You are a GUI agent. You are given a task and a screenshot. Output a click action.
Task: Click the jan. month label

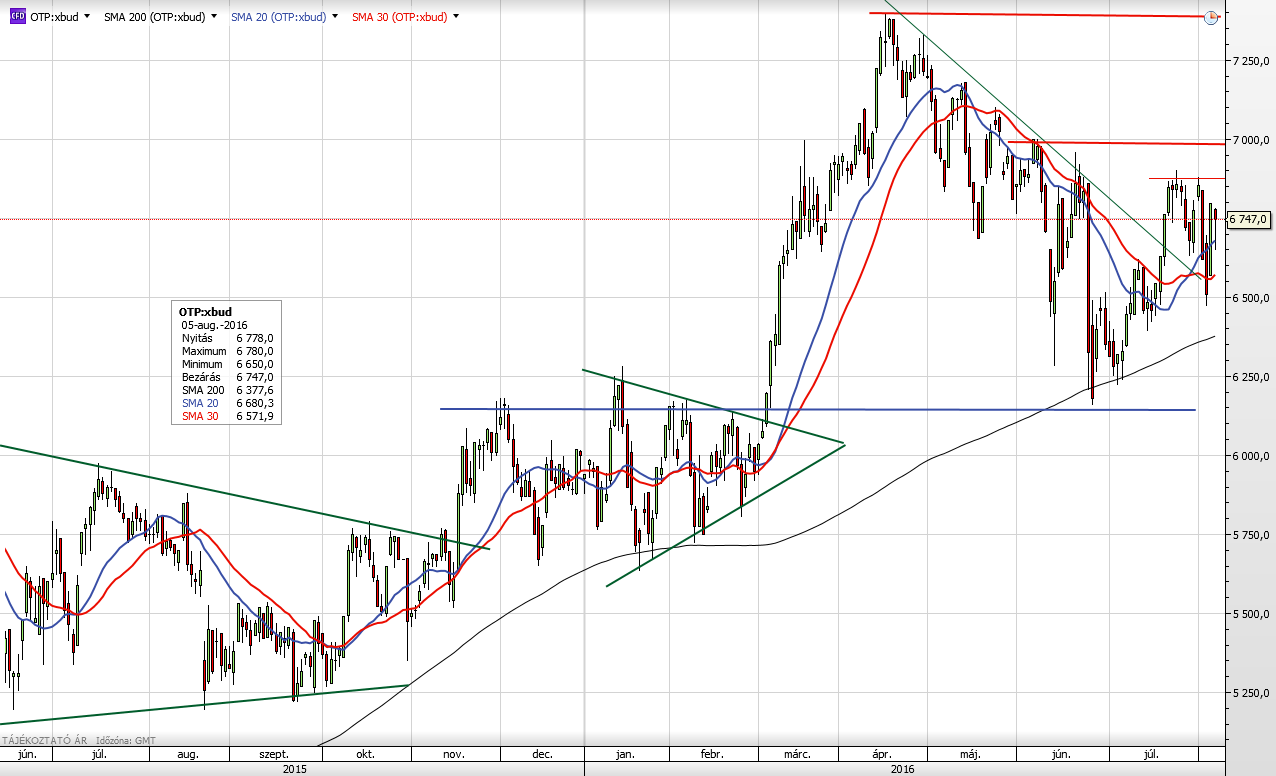626,754
